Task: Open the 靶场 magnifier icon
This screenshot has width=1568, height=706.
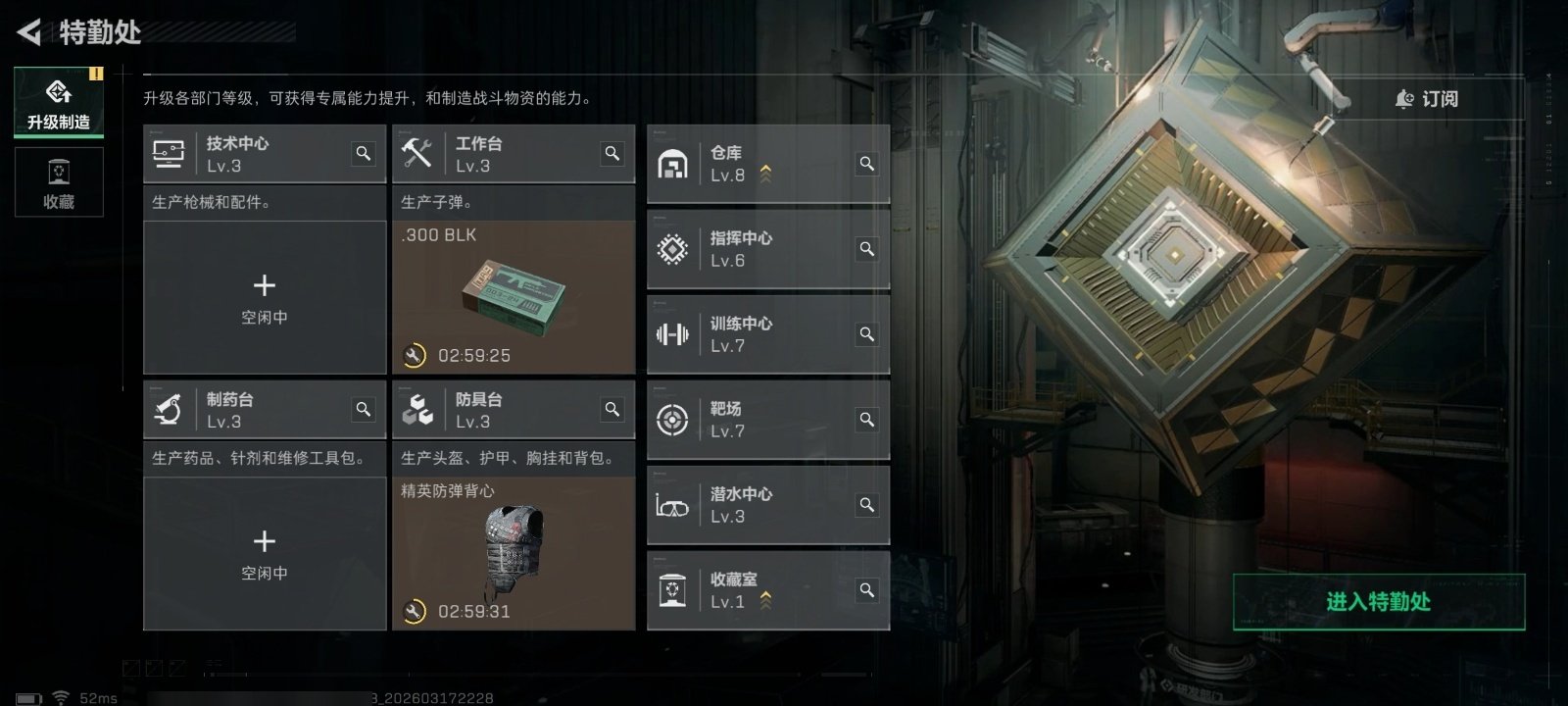Action: click(867, 419)
